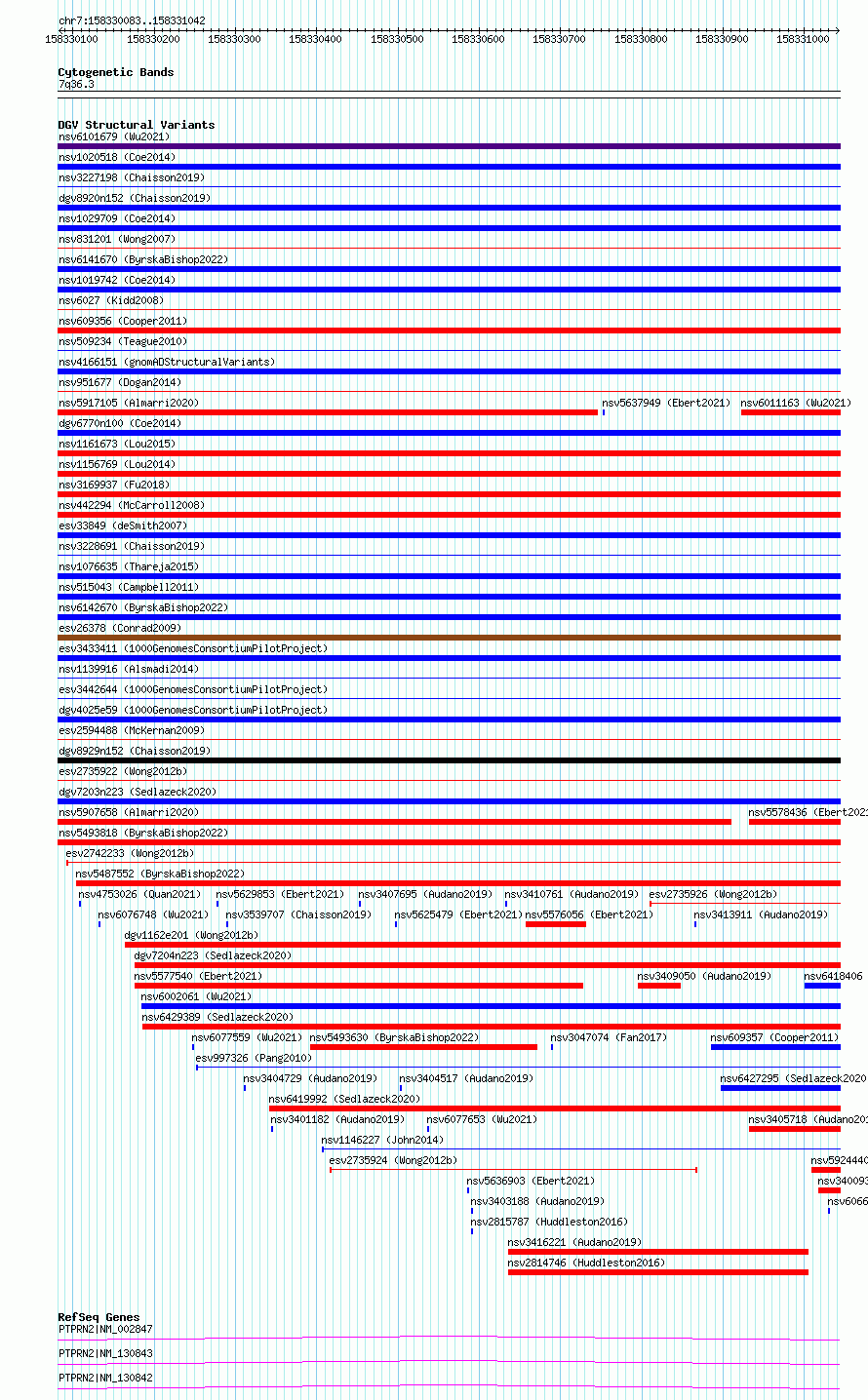Click nsv5637949 (Ebert2021) label

[666, 403]
